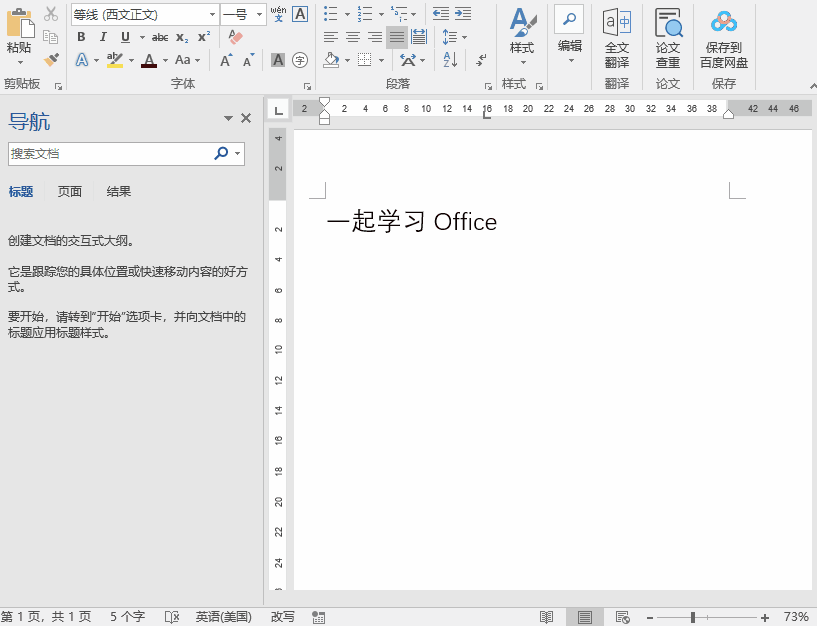Apply red font color
This screenshot has height=626, width=817.
coord(149,60)
